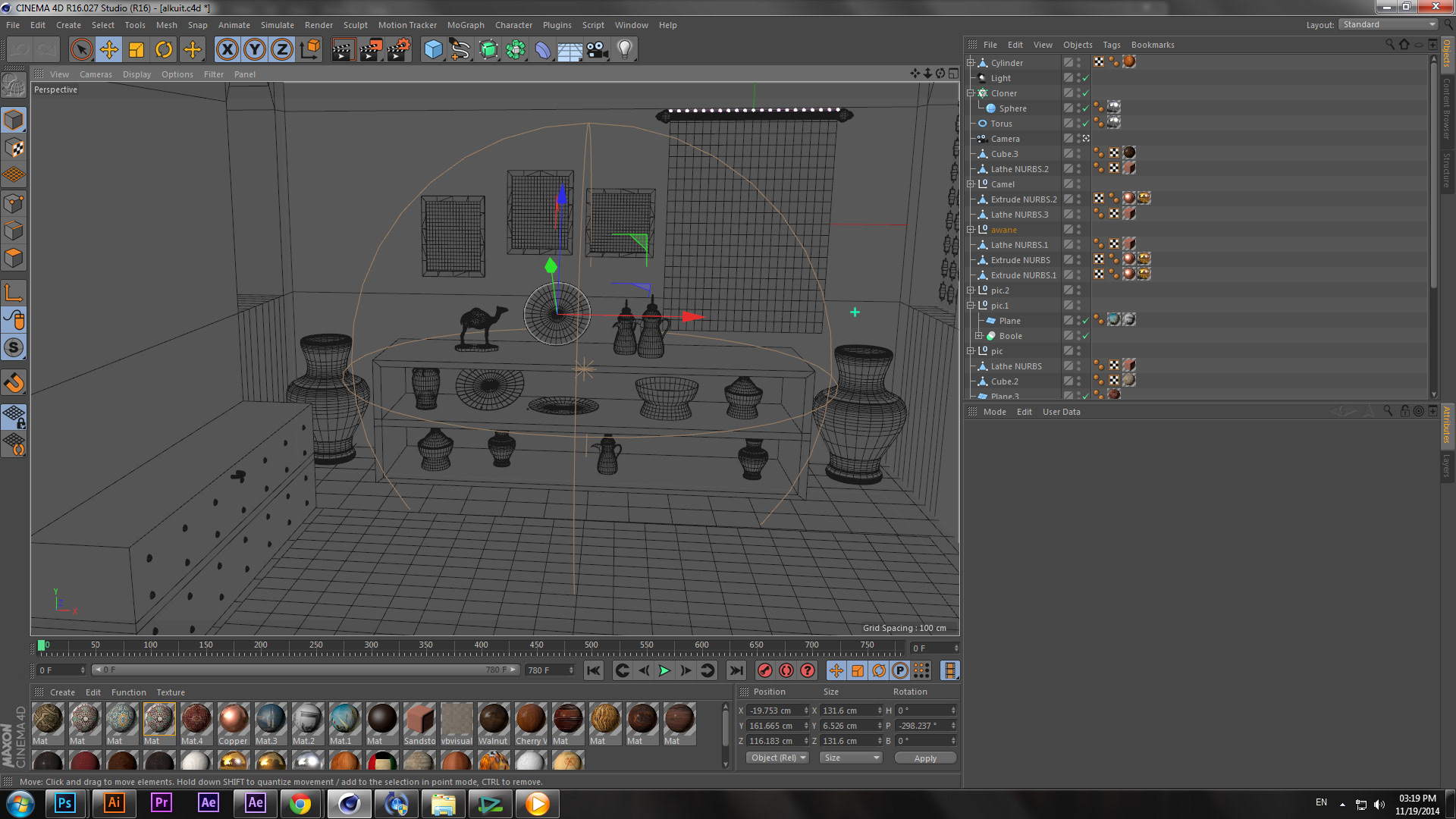The image size is (1456, 819).
Task: Click the Apply button in coordinates
Action: click(x=924, y=758)
